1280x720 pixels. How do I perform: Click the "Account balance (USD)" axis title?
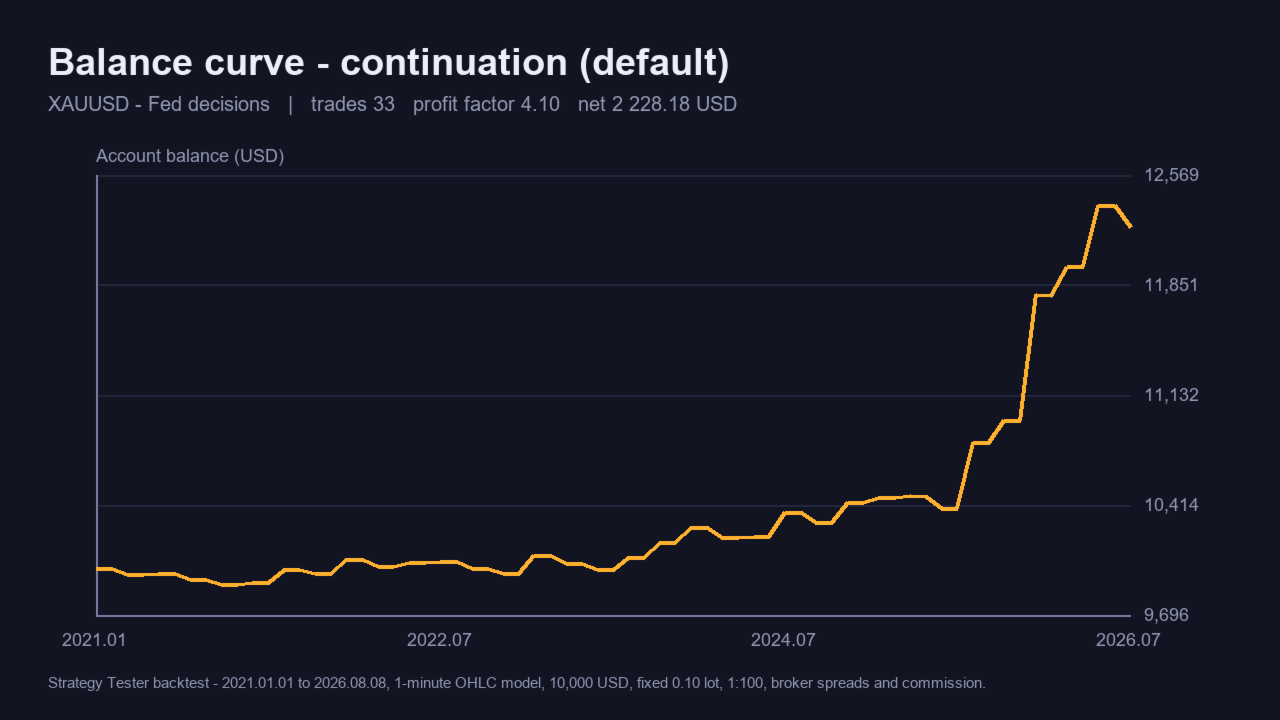point(190,156)
